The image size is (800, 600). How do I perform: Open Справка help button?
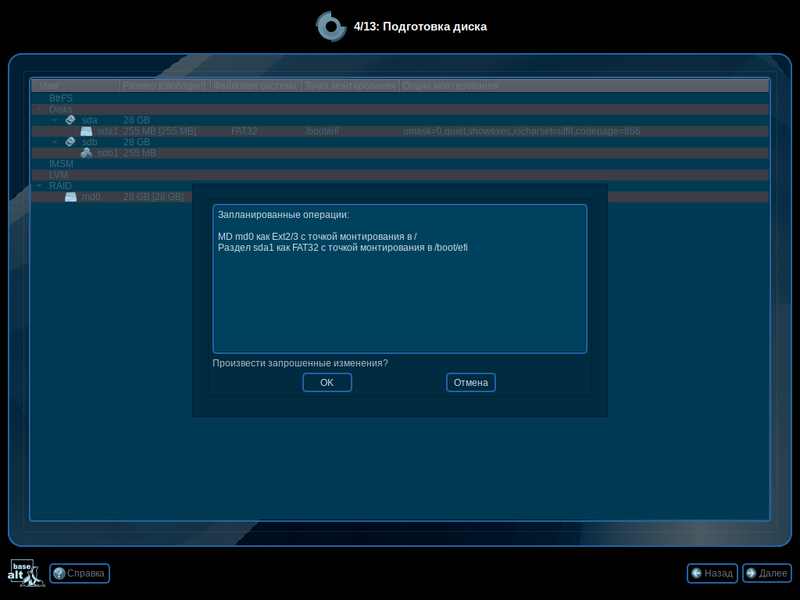[80, 573]
